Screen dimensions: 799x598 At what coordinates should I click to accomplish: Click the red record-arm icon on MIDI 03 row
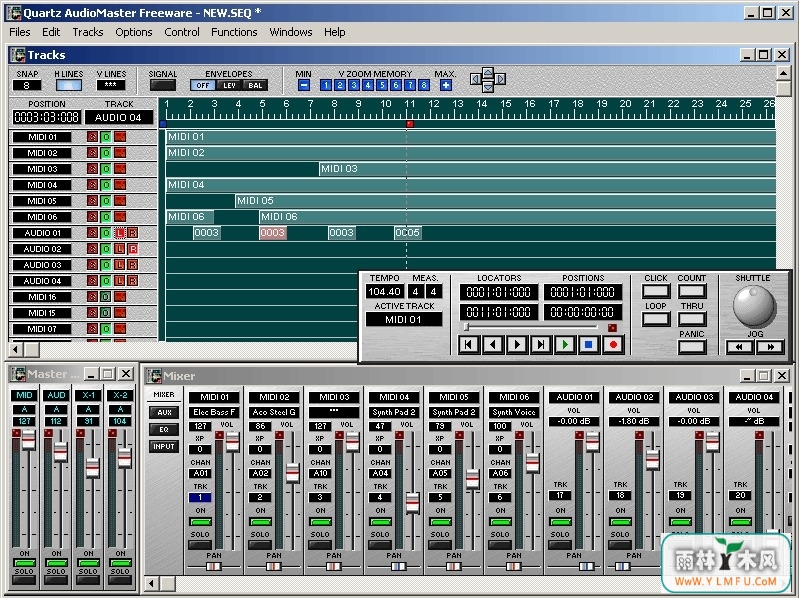(x=120, y=169)
